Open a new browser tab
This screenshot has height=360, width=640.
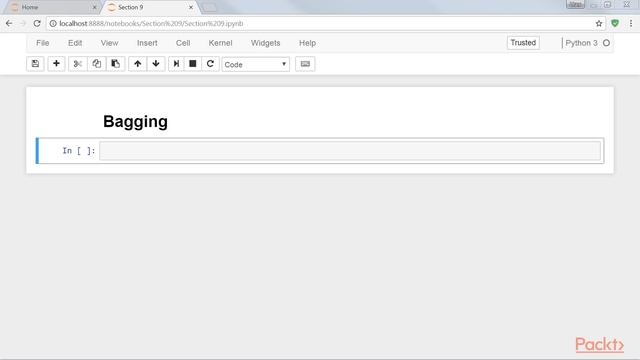click(x=209, y=7)
